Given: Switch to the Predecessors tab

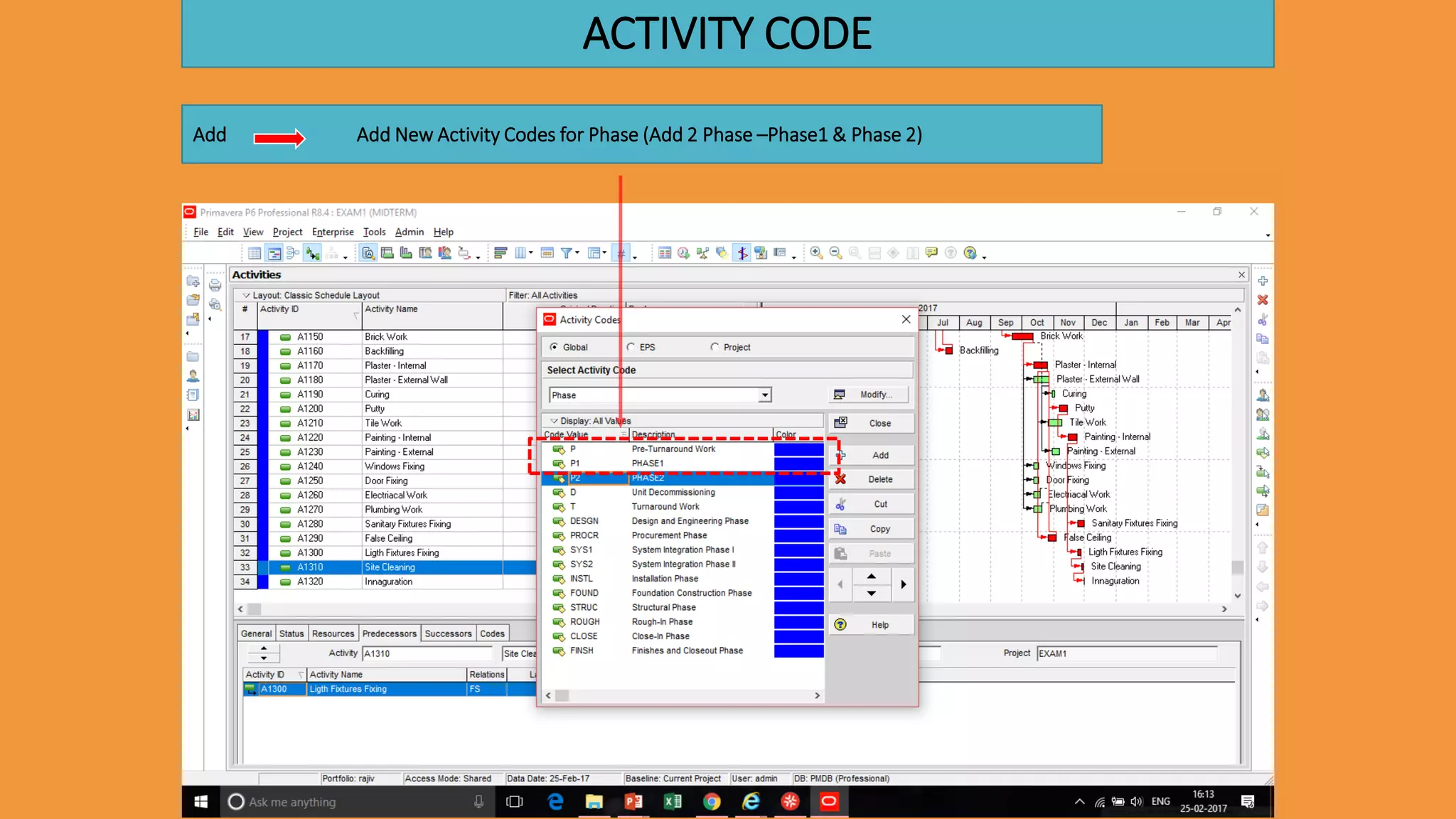Looking at the screenshot, I should click(389, 633).
